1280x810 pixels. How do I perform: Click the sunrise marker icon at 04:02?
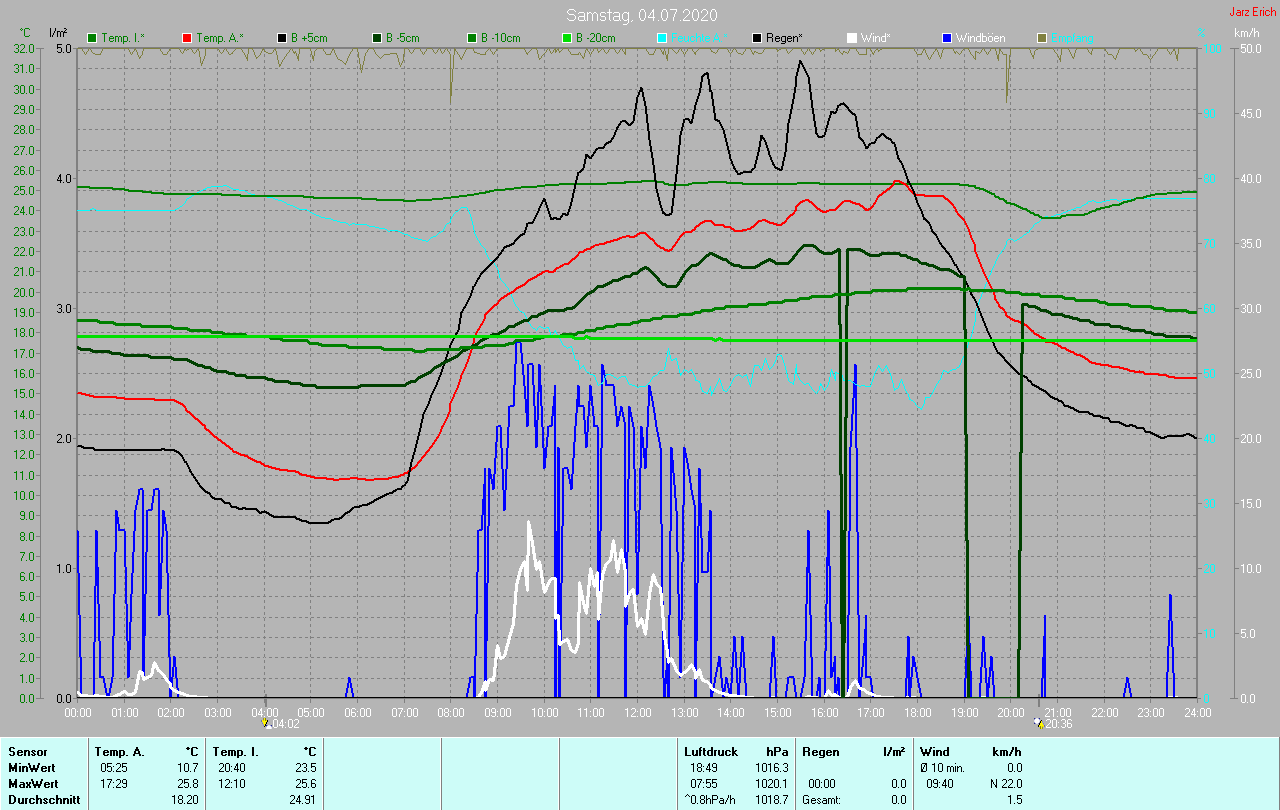tap(265, 723)
